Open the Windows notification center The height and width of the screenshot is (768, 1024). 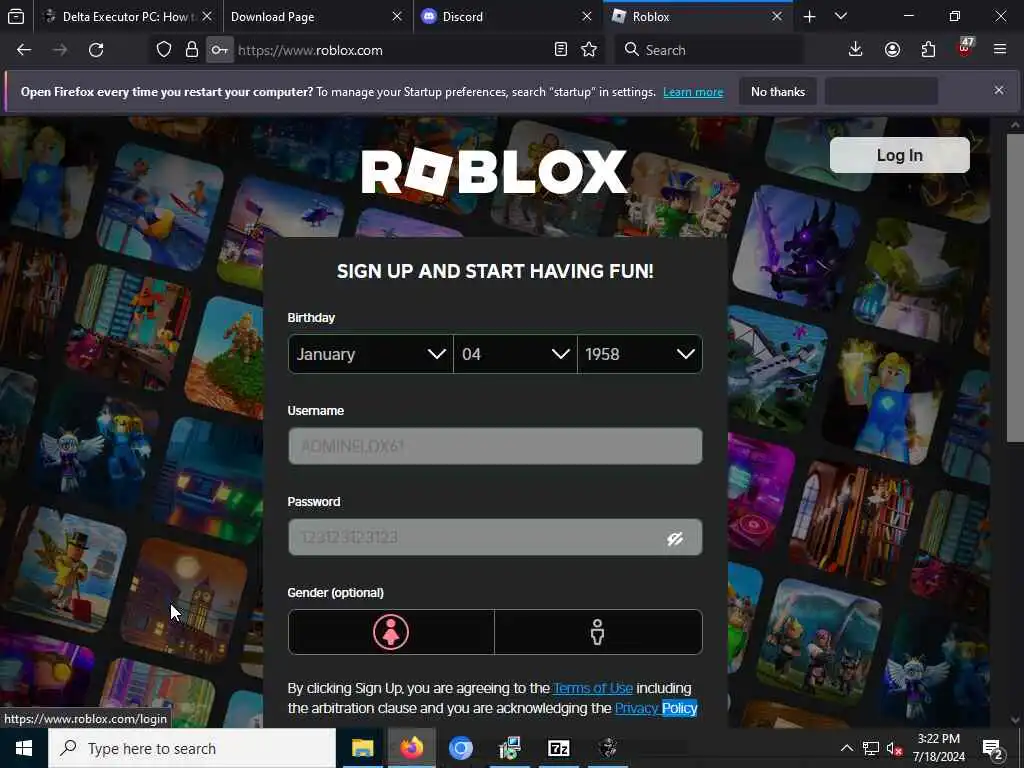(x=993, y=749)
